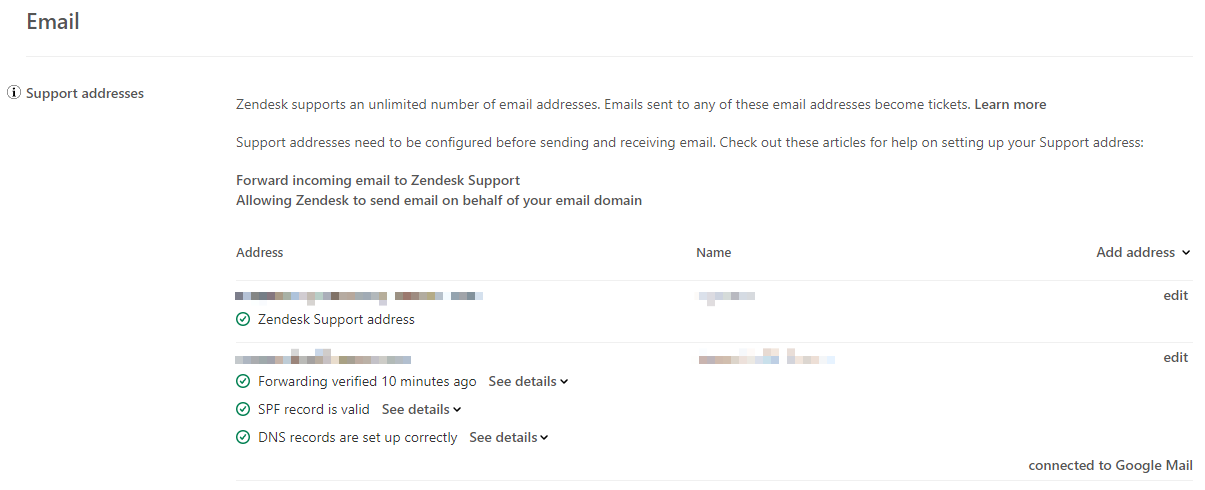Expand See details for Forwarding verified
Image resolution: width=1205 pixels, height=490 pixels.
tap(528, 381)
